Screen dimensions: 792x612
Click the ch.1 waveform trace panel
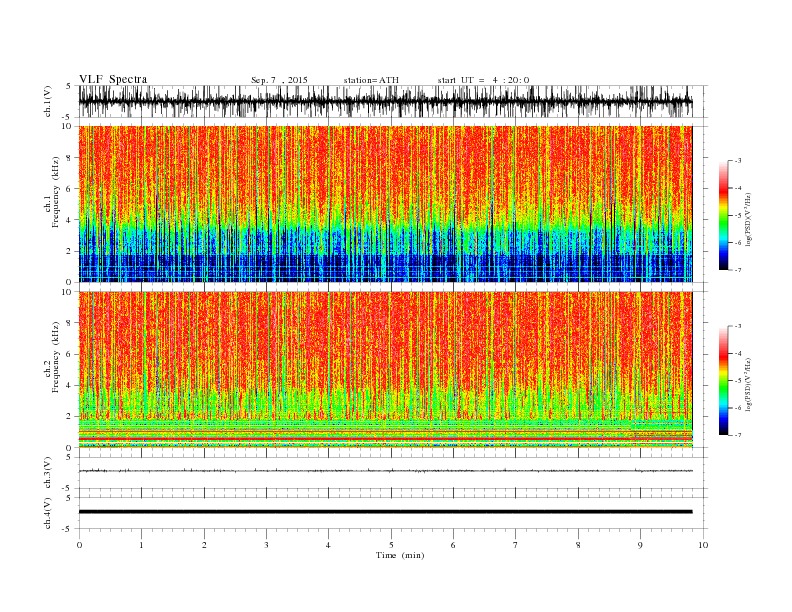393,101
